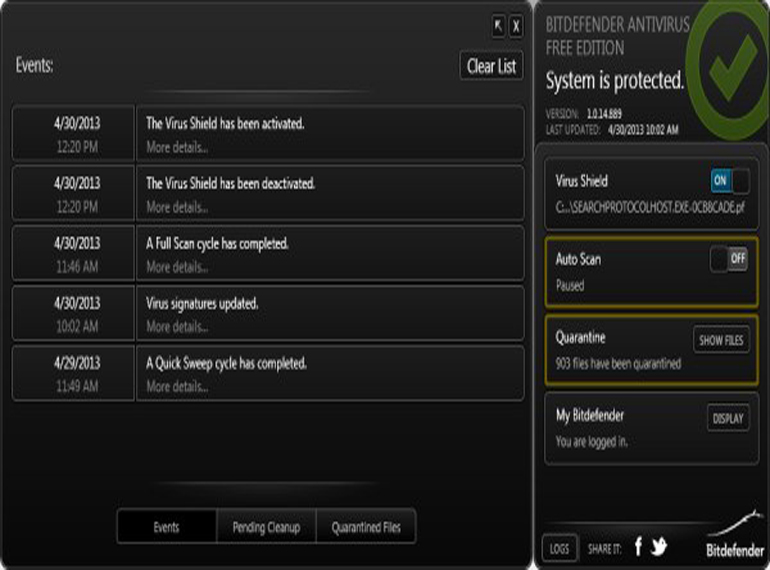Screen dimensions: 770x570
Task: Open More details for Full Scan completed
Action: [177, 267]
